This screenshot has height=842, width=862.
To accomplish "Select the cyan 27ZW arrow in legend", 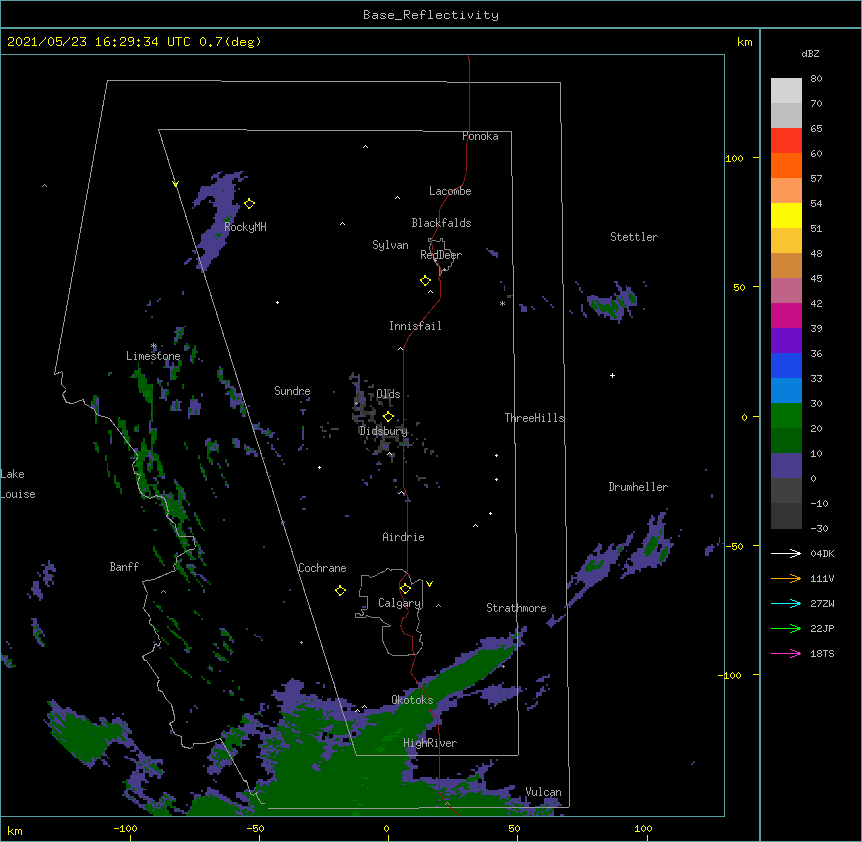I will [786, 603].
